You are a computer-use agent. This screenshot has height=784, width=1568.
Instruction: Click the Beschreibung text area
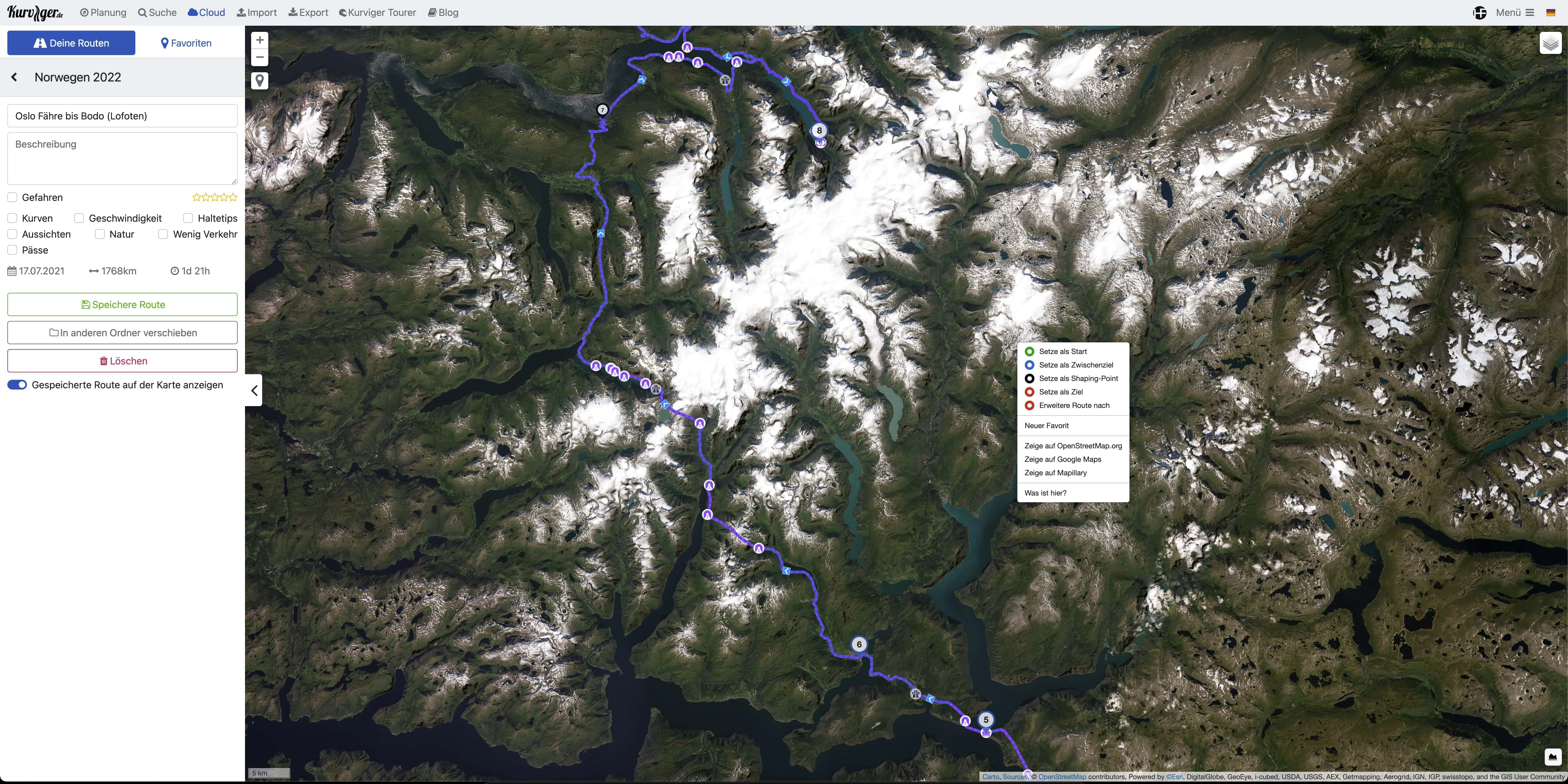click(x=123, y=158)
